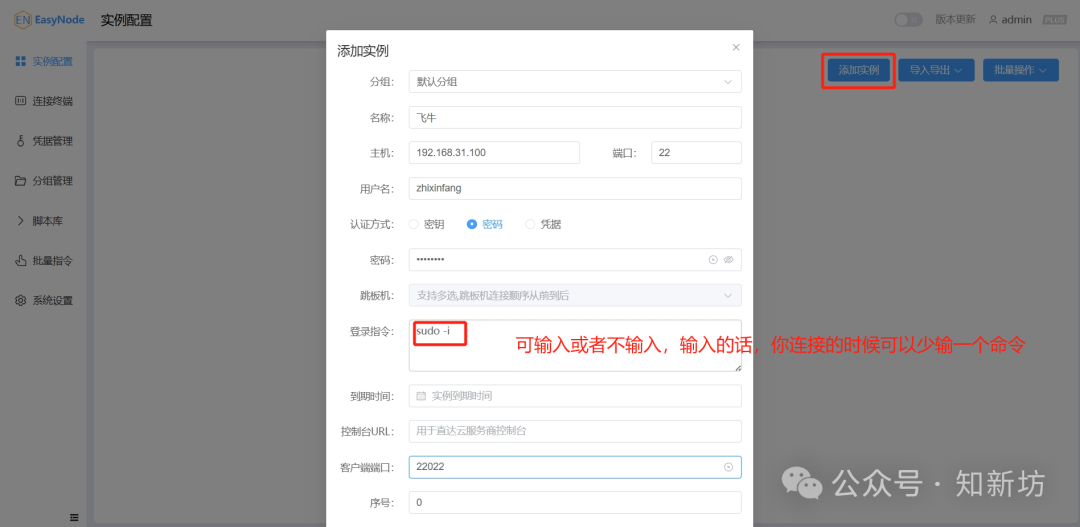Click the admin username in header
1080x527 pixels.
coord(1017,19)
